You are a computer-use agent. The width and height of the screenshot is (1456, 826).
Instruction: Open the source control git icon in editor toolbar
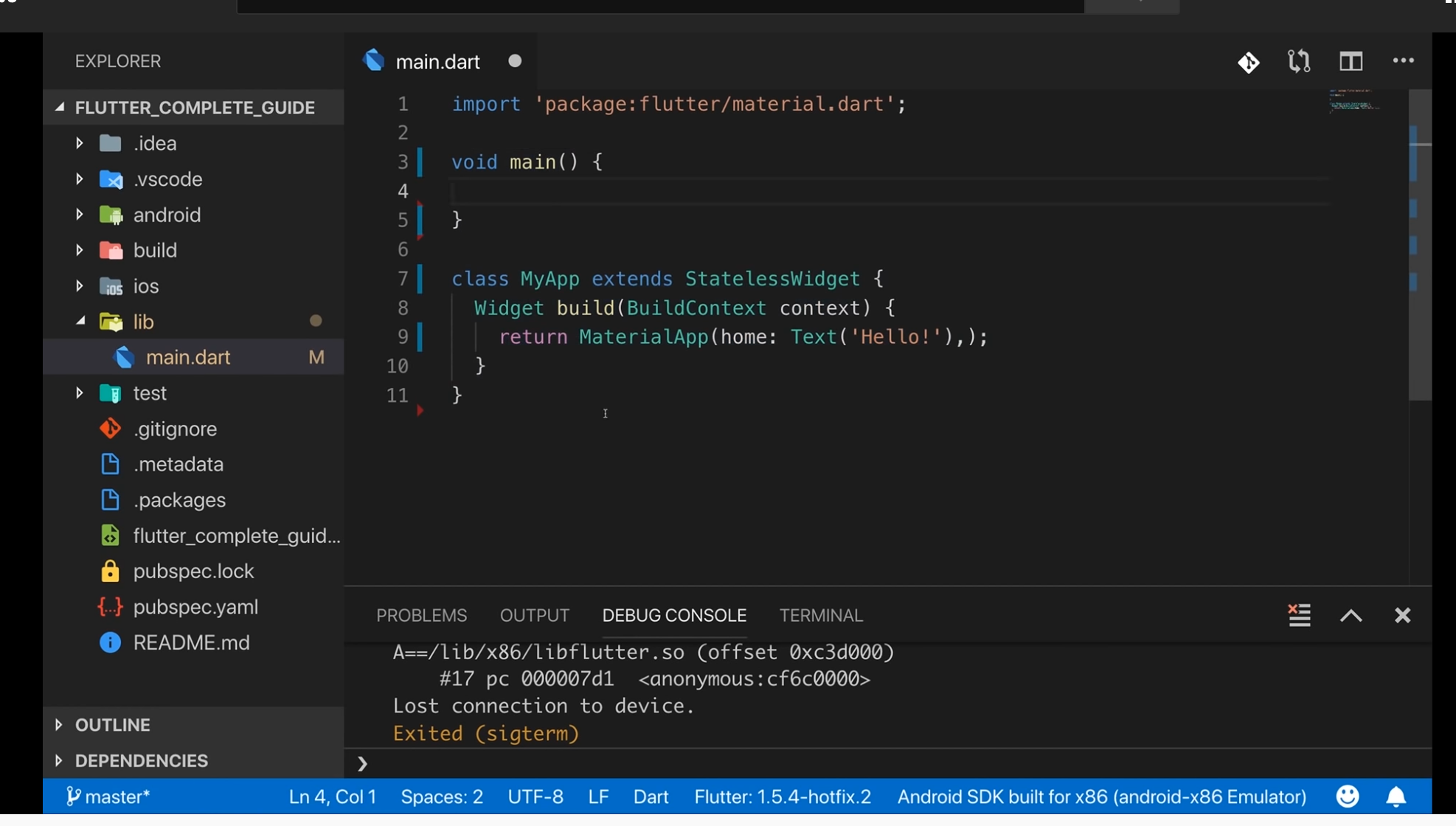point(1248,62)
